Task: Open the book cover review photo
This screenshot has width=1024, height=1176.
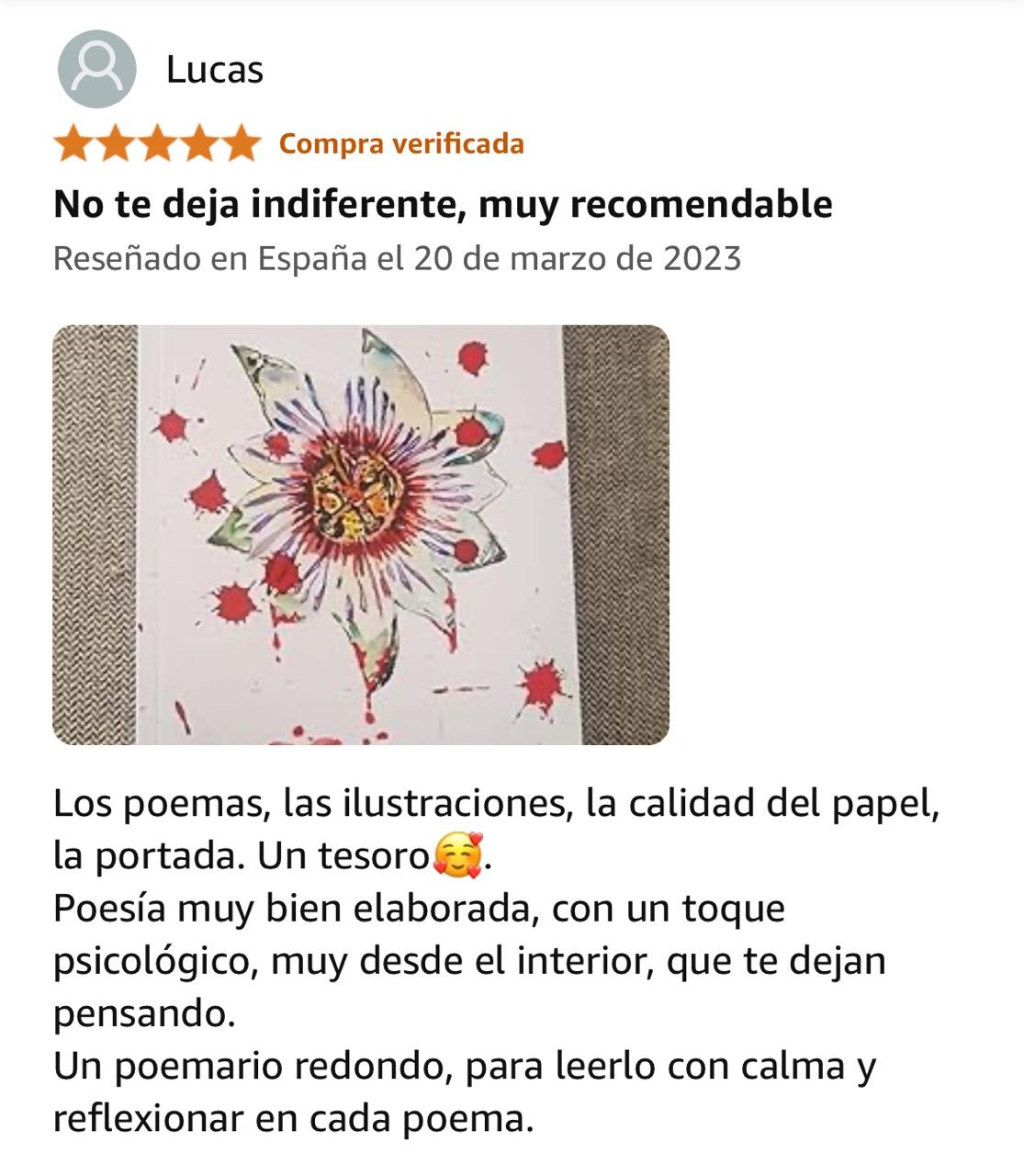Action: [x=361, y=535]
